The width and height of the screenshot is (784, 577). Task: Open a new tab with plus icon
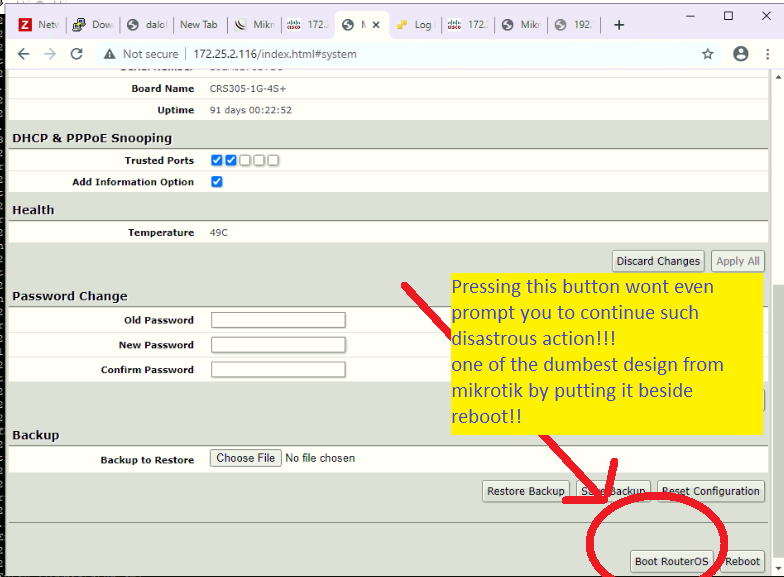619,25
